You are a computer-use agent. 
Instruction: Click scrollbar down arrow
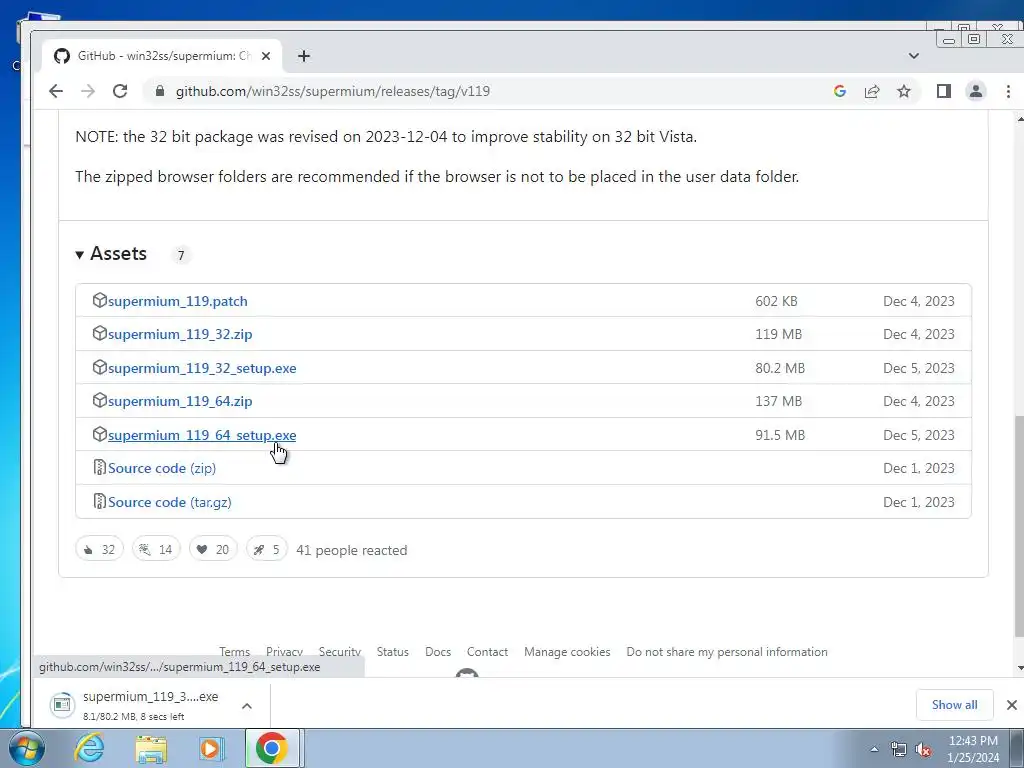coord(1019,669)
